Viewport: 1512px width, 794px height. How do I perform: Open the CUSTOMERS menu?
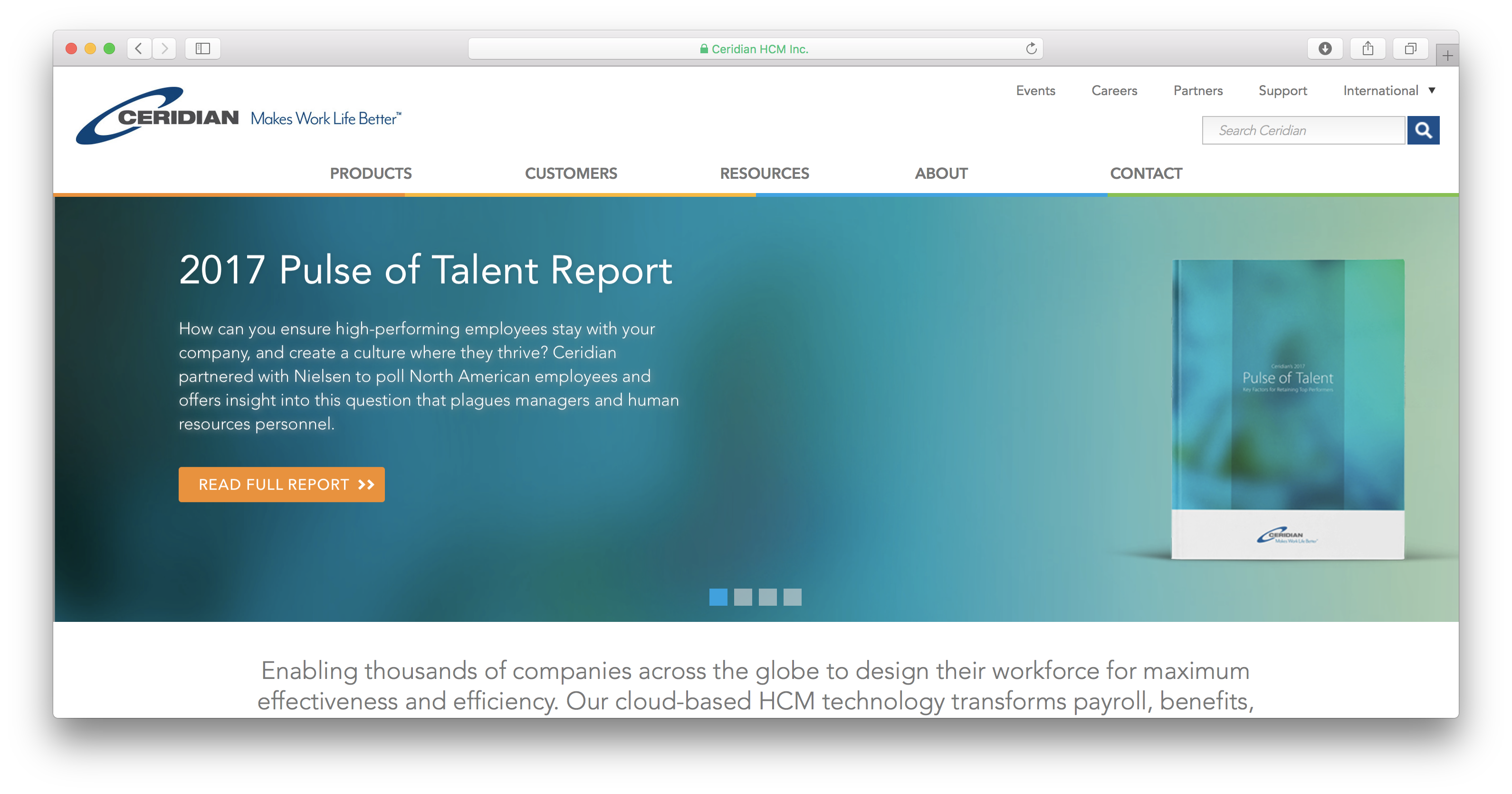[x=571, y=173]
